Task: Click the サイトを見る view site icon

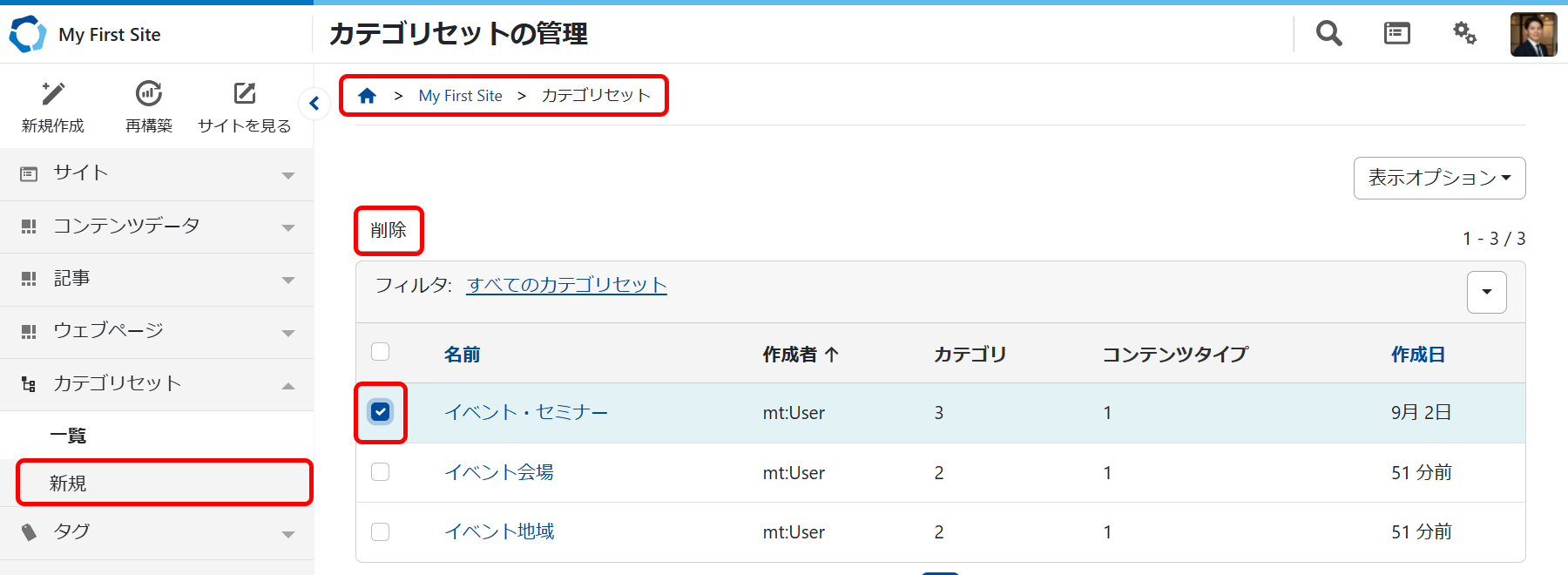Action: click(245, 94)
